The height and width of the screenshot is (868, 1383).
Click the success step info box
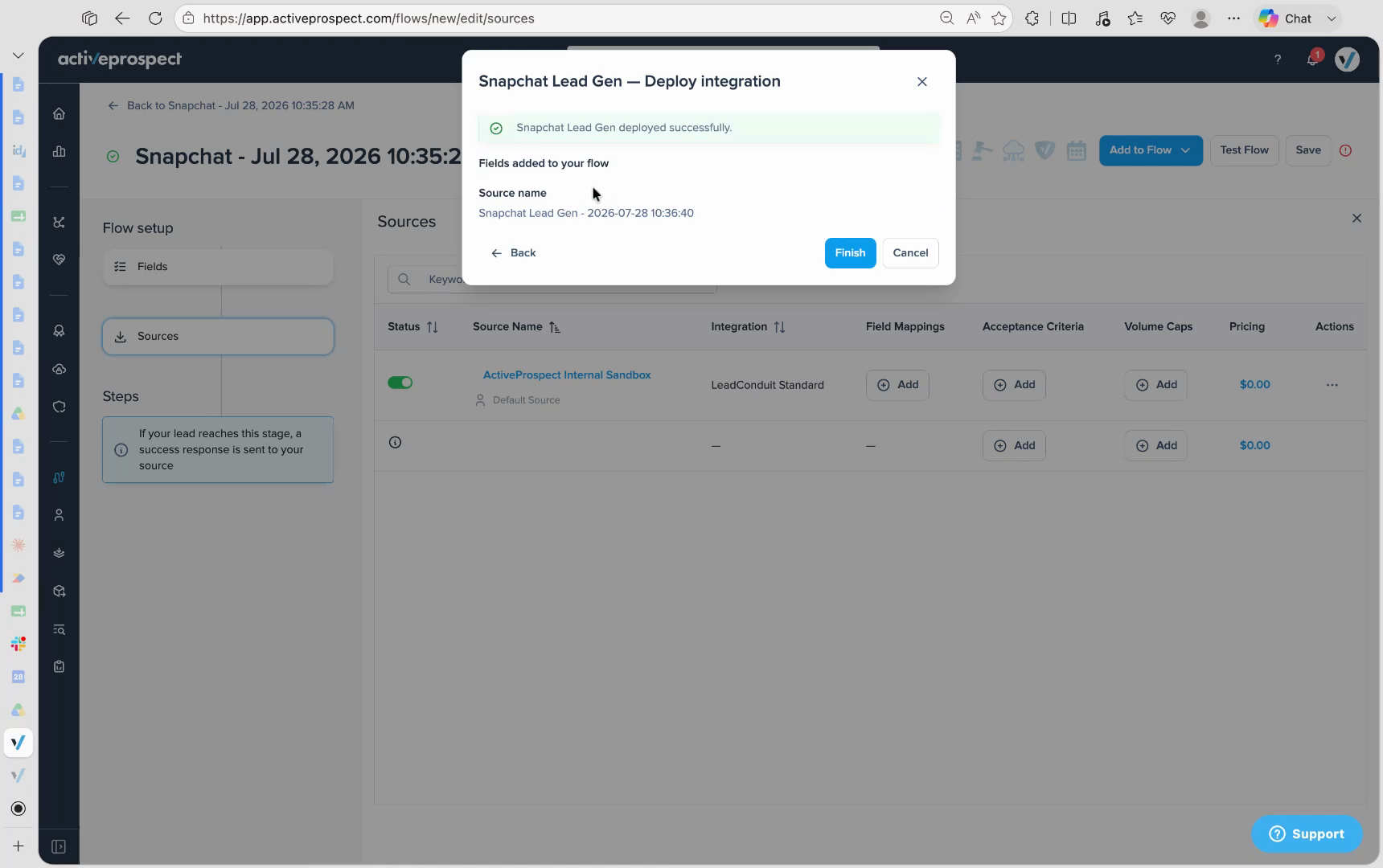coord(218,449)
